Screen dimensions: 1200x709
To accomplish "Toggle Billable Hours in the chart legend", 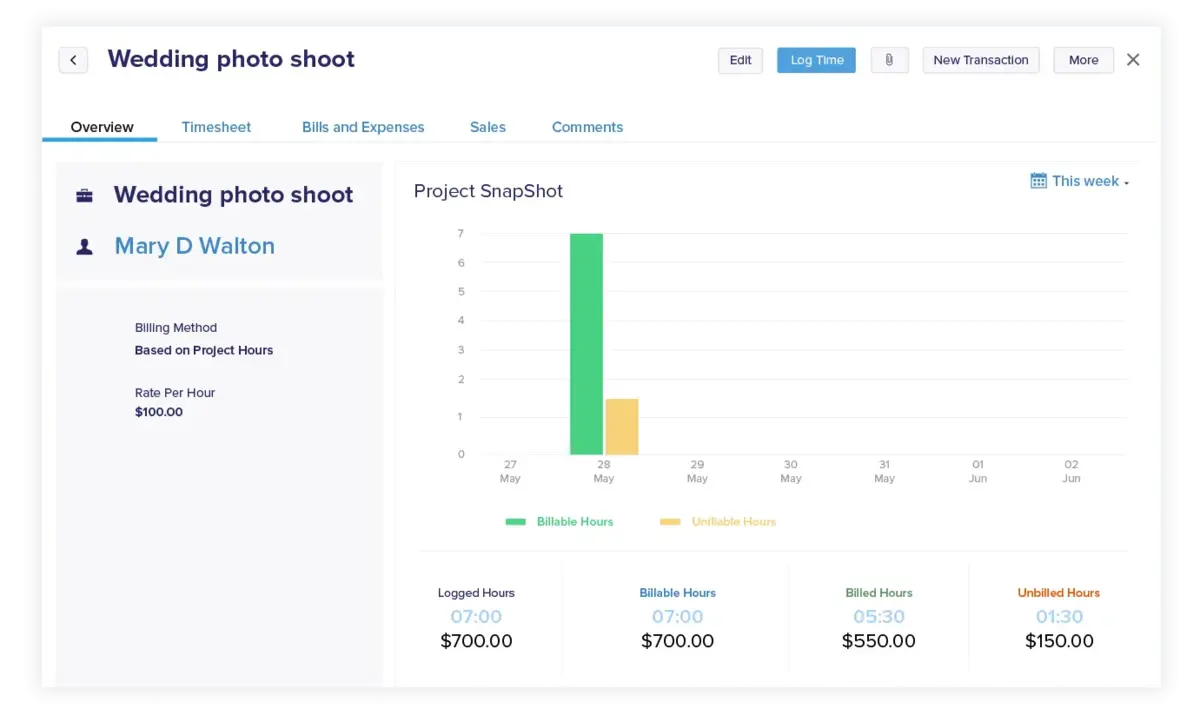I will [560, 521].
